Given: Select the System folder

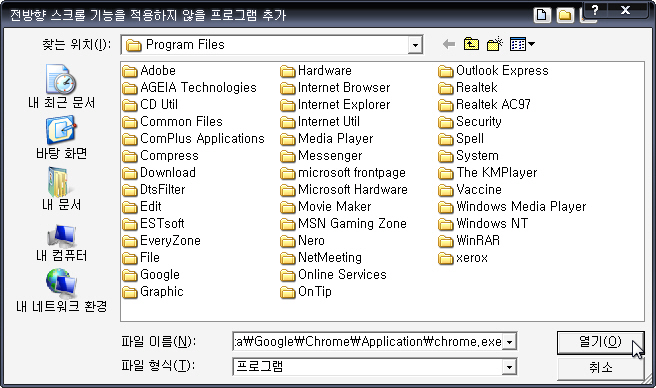Looking at the screenshot, I should [469, 156].
